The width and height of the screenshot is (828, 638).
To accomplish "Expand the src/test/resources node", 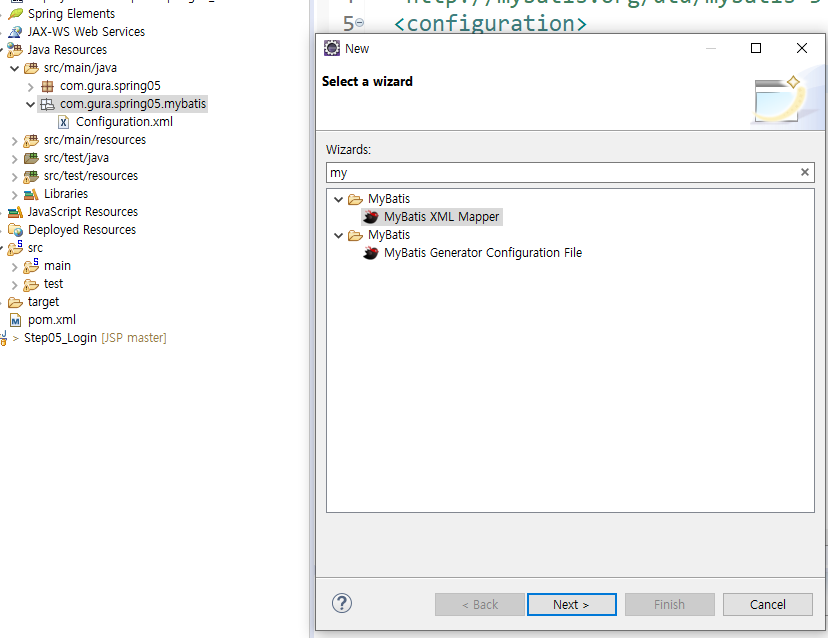I will pyautogui.click(x=15, y=176).
